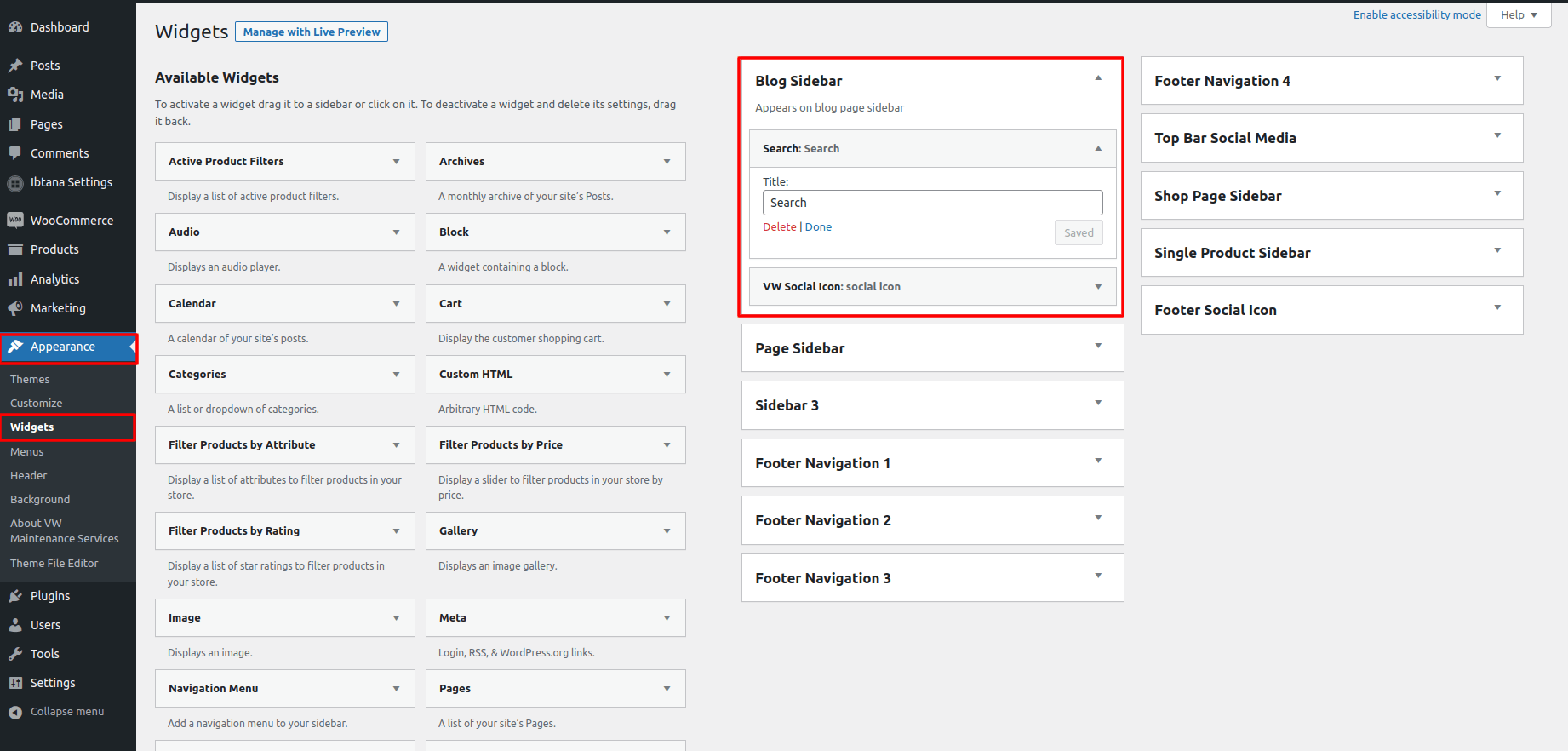Click the Marketing megaphone icon
1568x751 pixels.
15,308
